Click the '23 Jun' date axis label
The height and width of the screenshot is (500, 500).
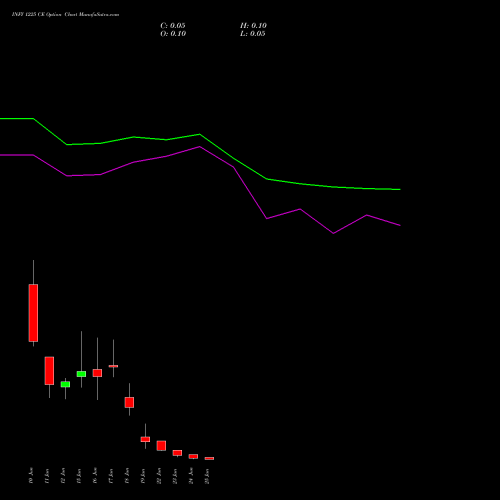pos(175,476)
